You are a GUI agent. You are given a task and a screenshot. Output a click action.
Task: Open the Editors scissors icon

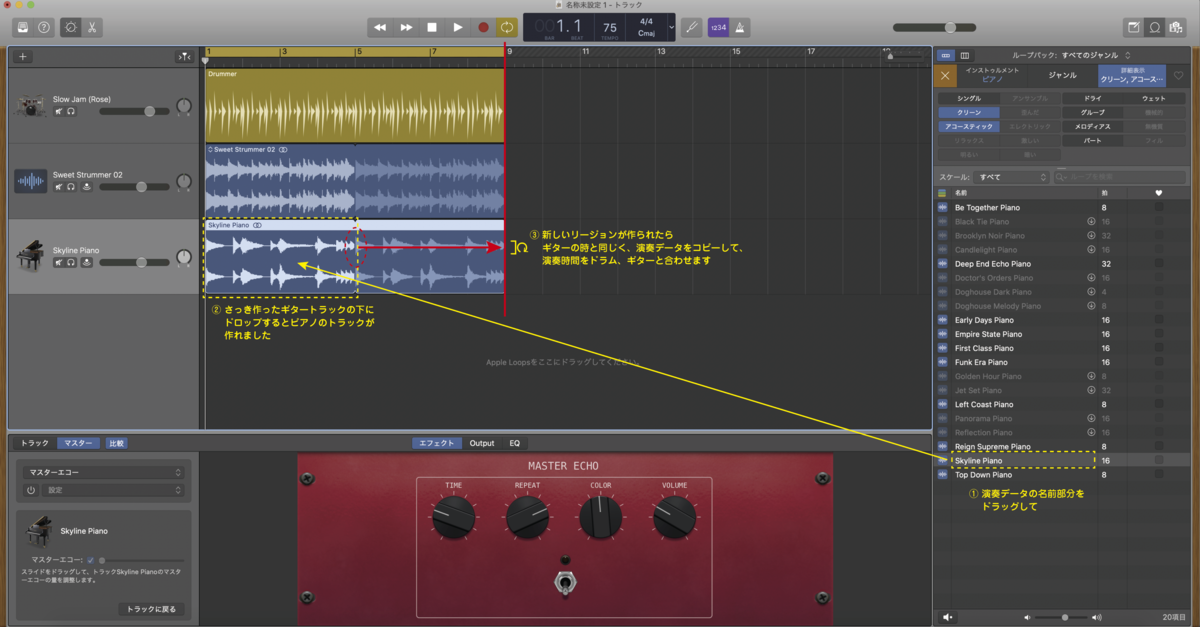coord(93,28)
